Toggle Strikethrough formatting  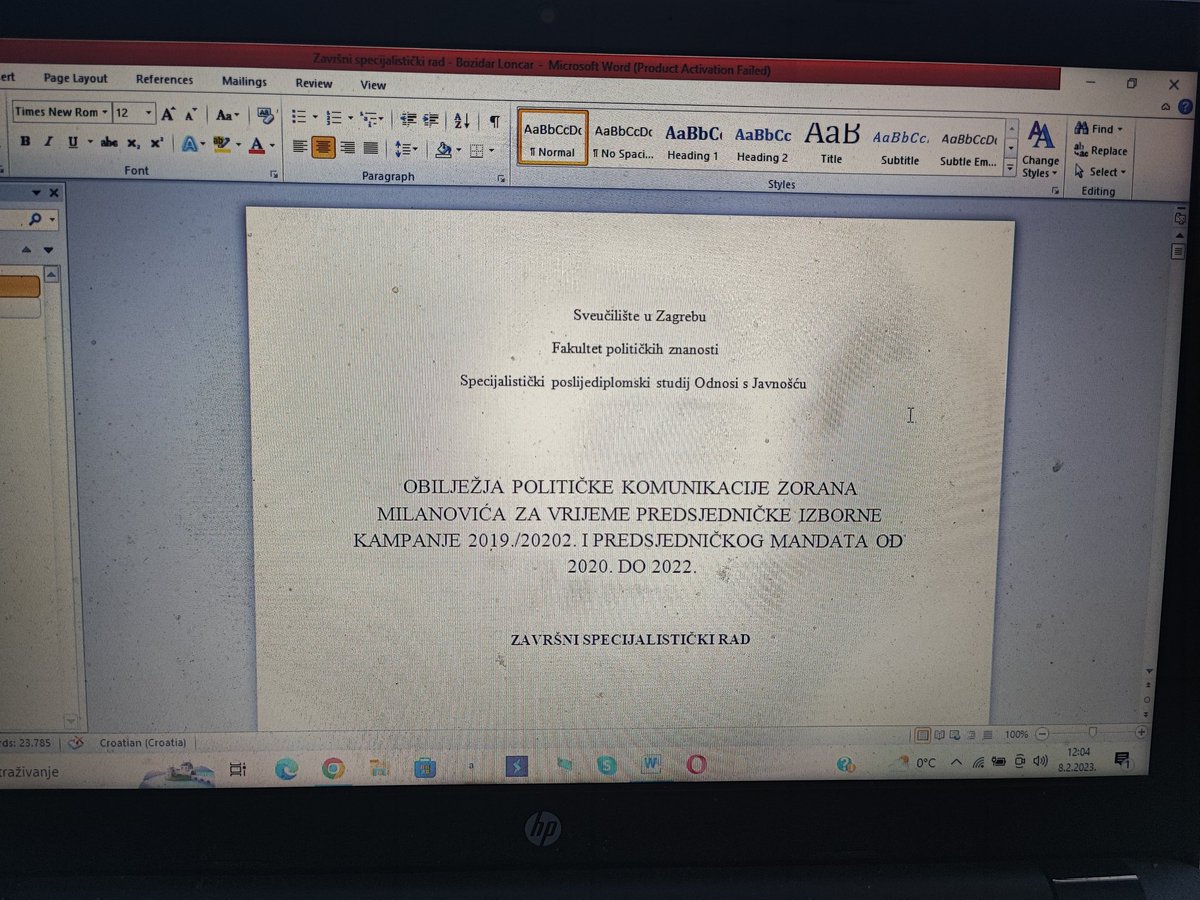pos(109,143)
